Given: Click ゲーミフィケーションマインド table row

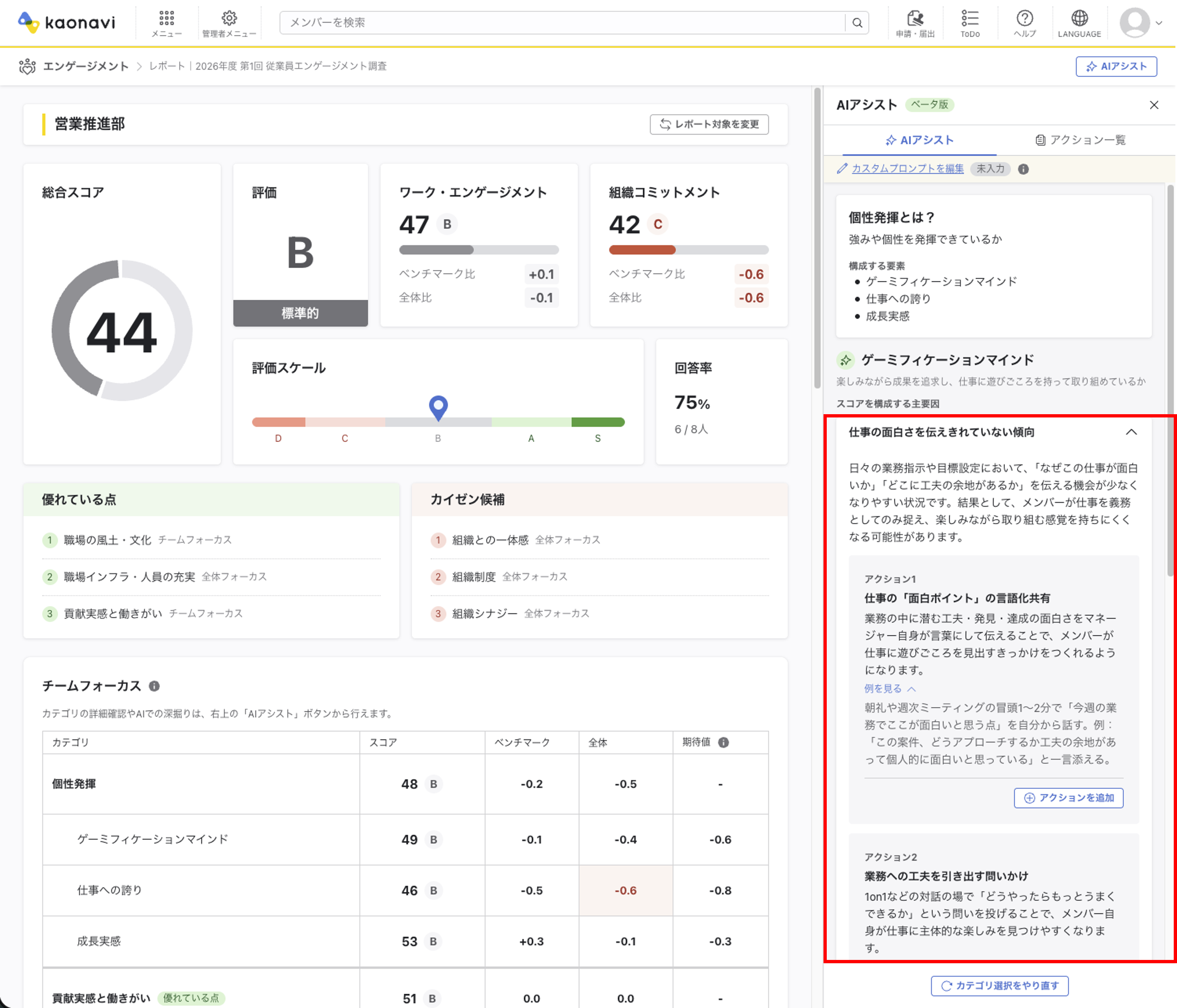Looking at the screenshot, I should point(406,840).
